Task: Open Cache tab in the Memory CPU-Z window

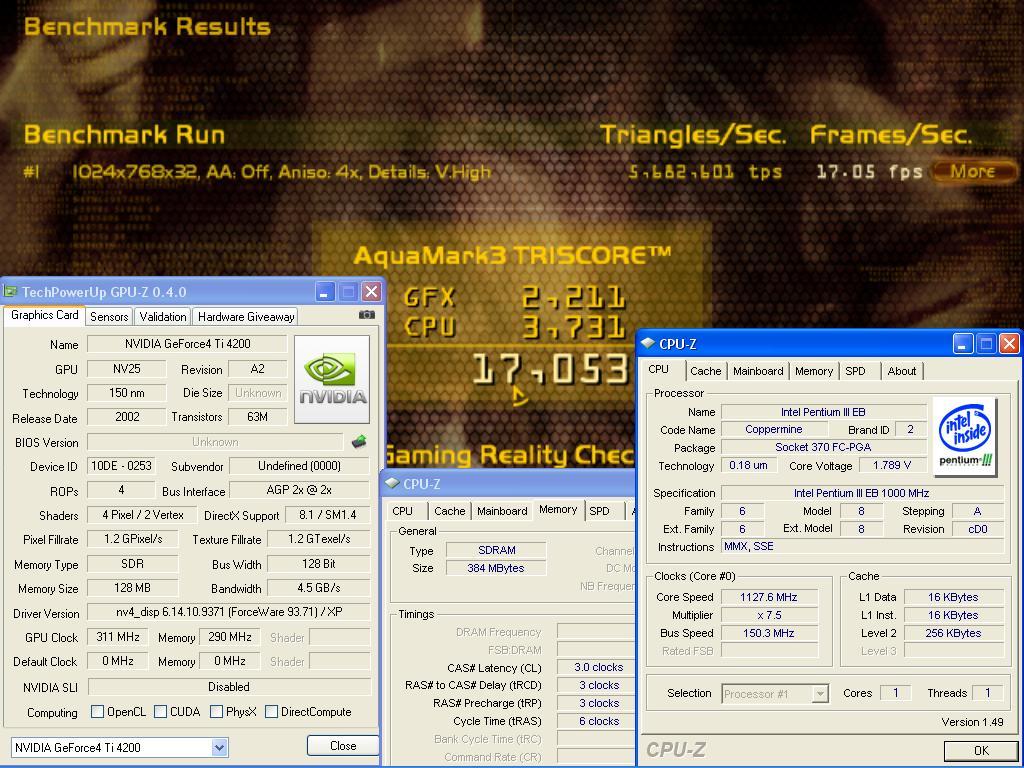Action: [449, 511]
